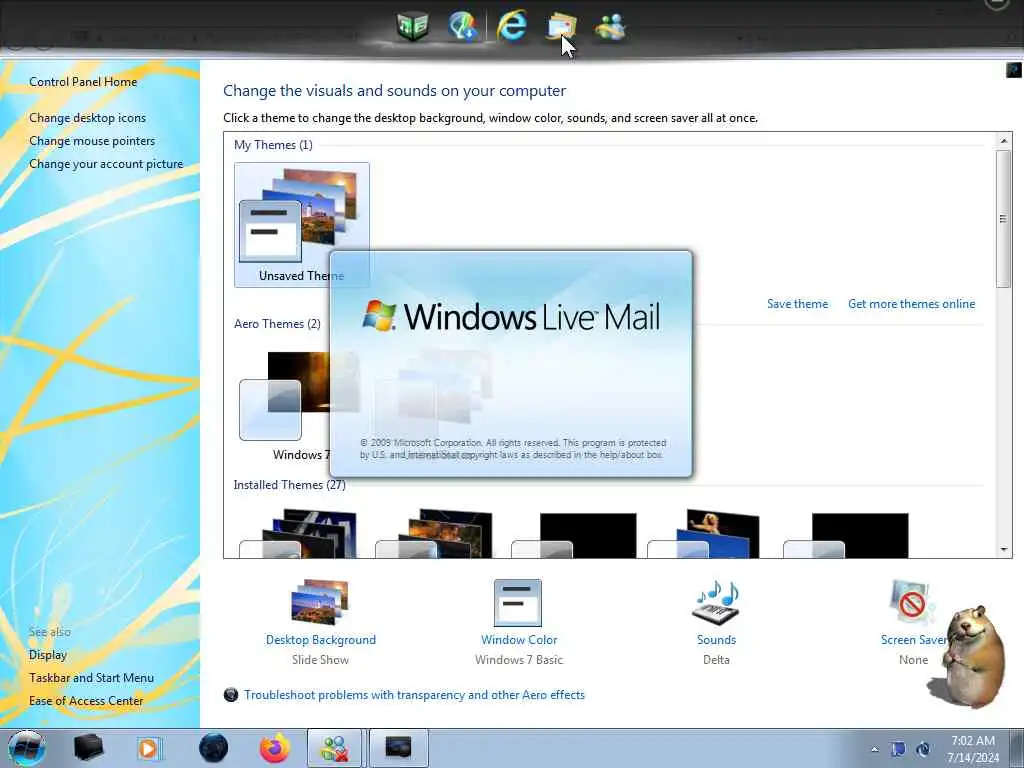Open Change mouse pointers link
The height and width of the screenshot is (768, 1024).
click(x=92, y=141)
